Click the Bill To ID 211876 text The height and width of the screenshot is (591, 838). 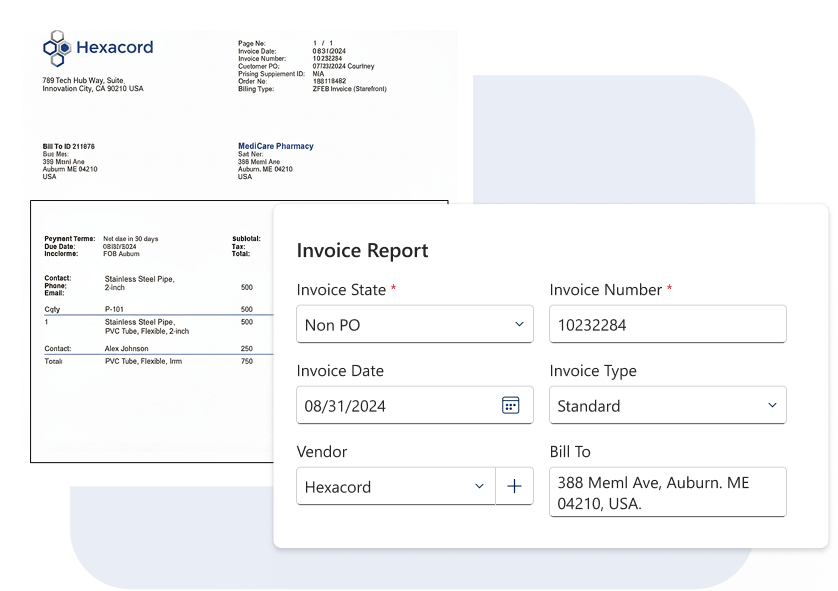coord(68,146)
